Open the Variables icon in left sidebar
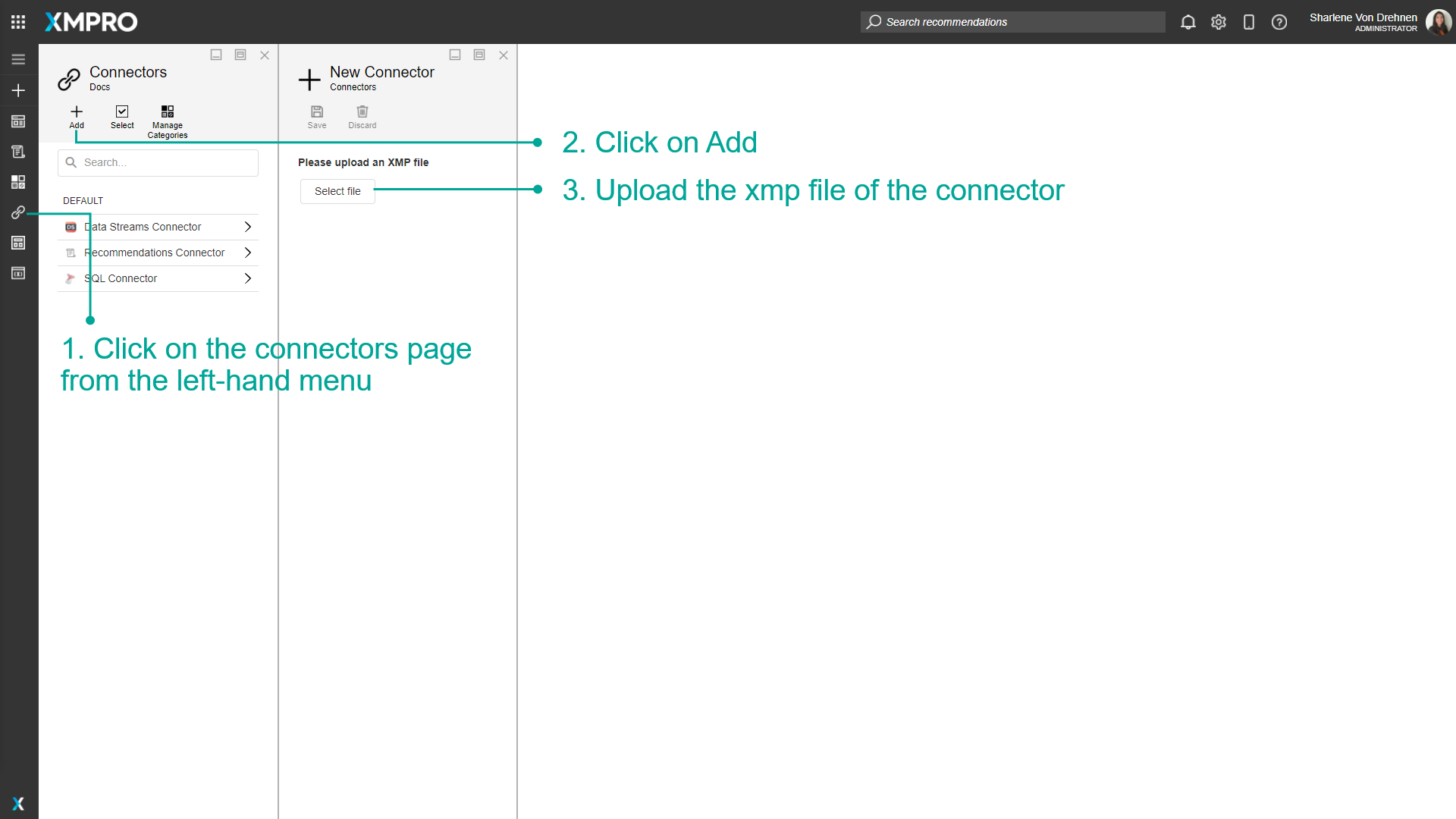 [x=18, y=273]
